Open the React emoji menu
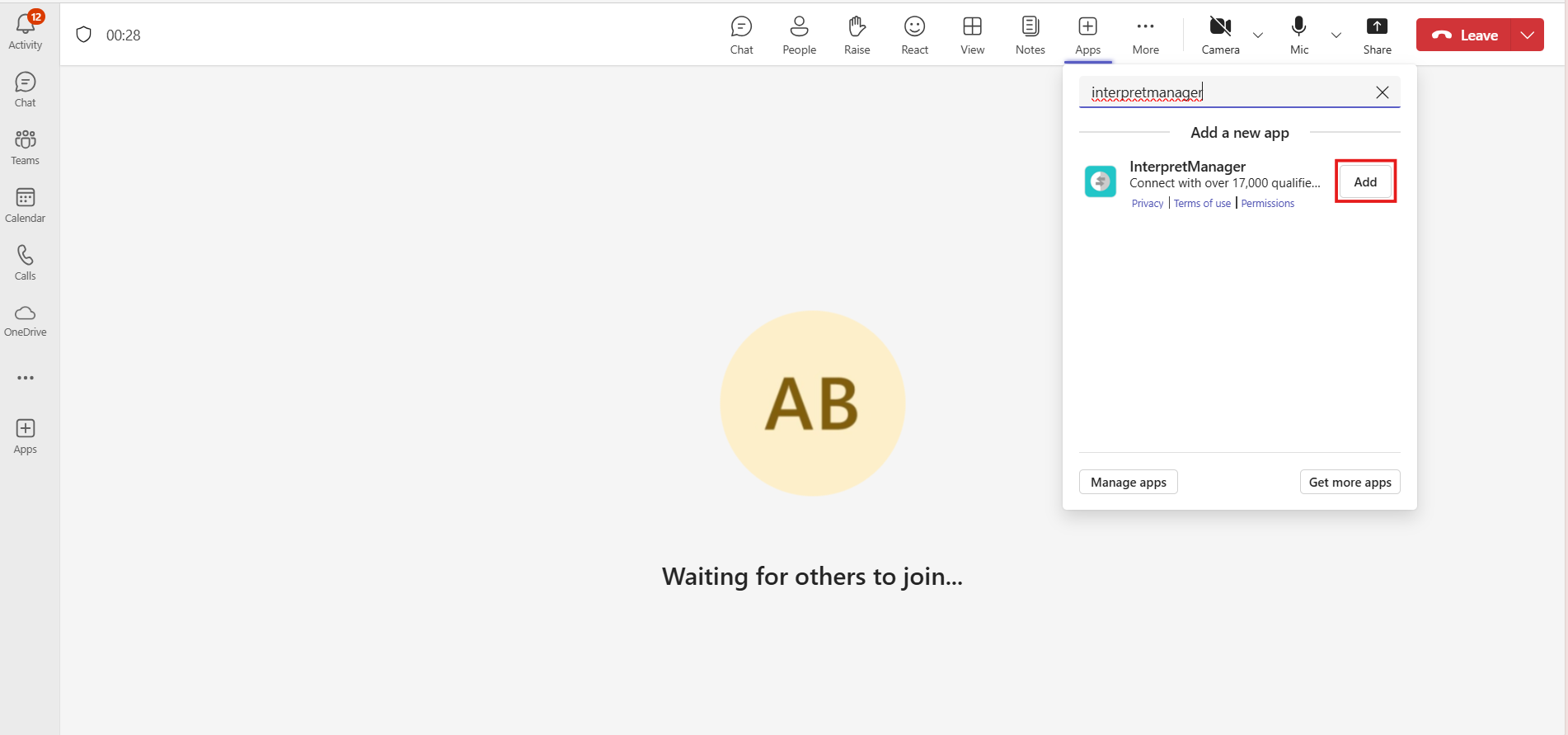The image size is (1568, 735). 914,35
